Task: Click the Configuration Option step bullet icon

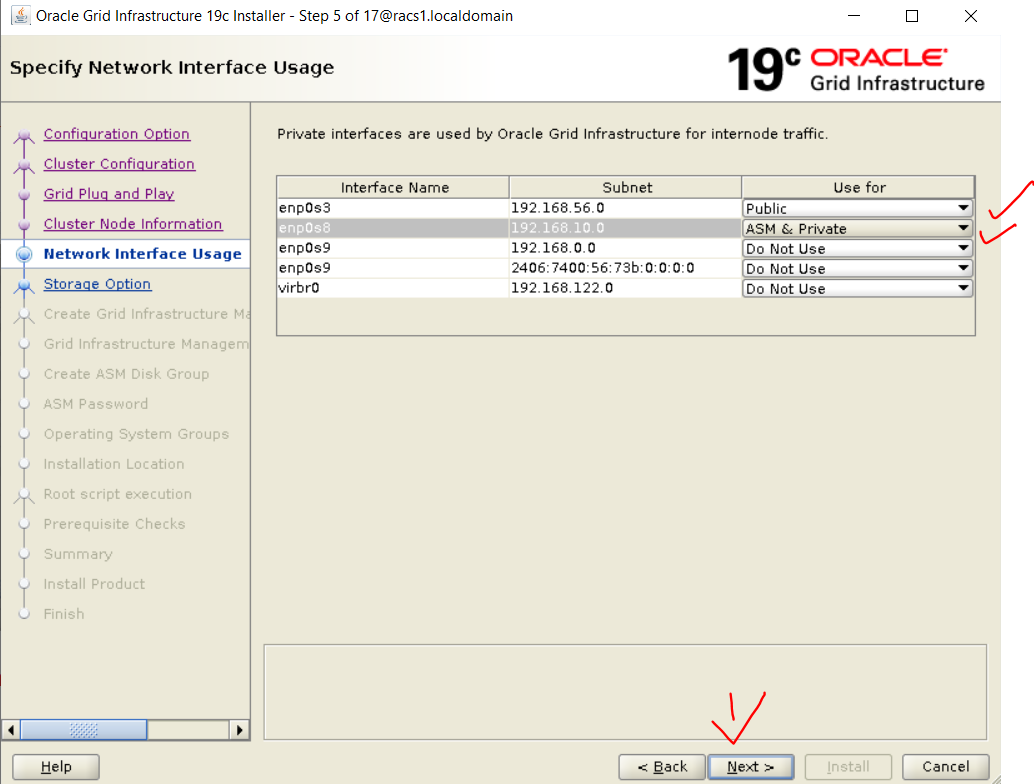Action: (24, 135)
